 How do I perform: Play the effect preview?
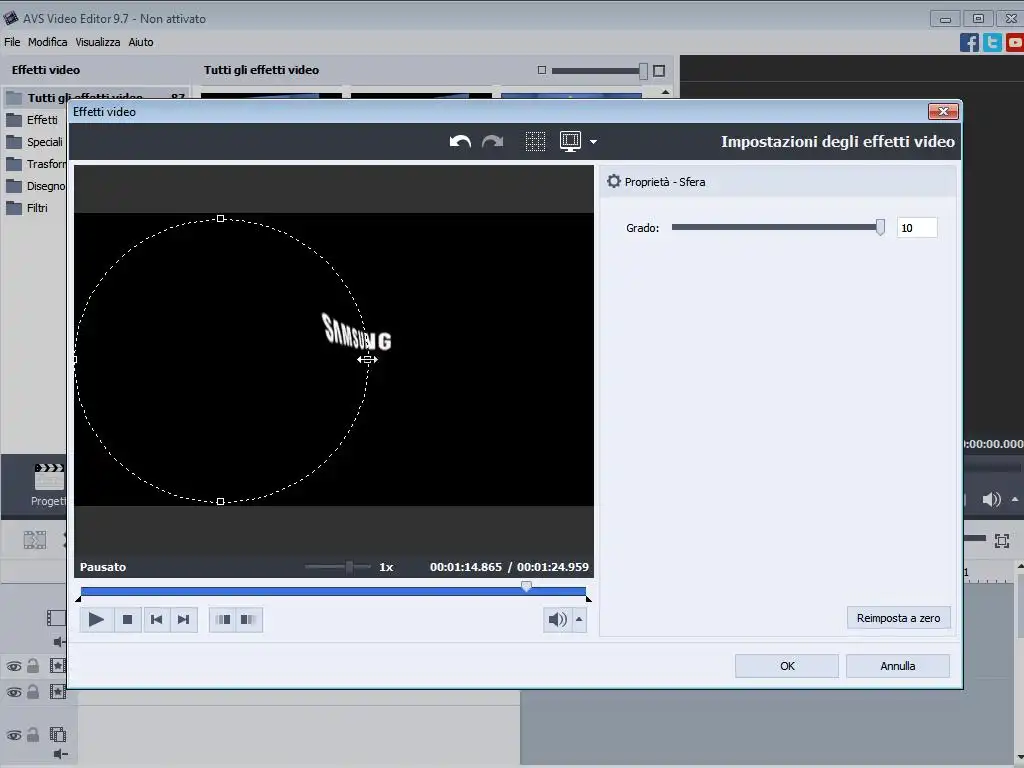pos(97,620)
